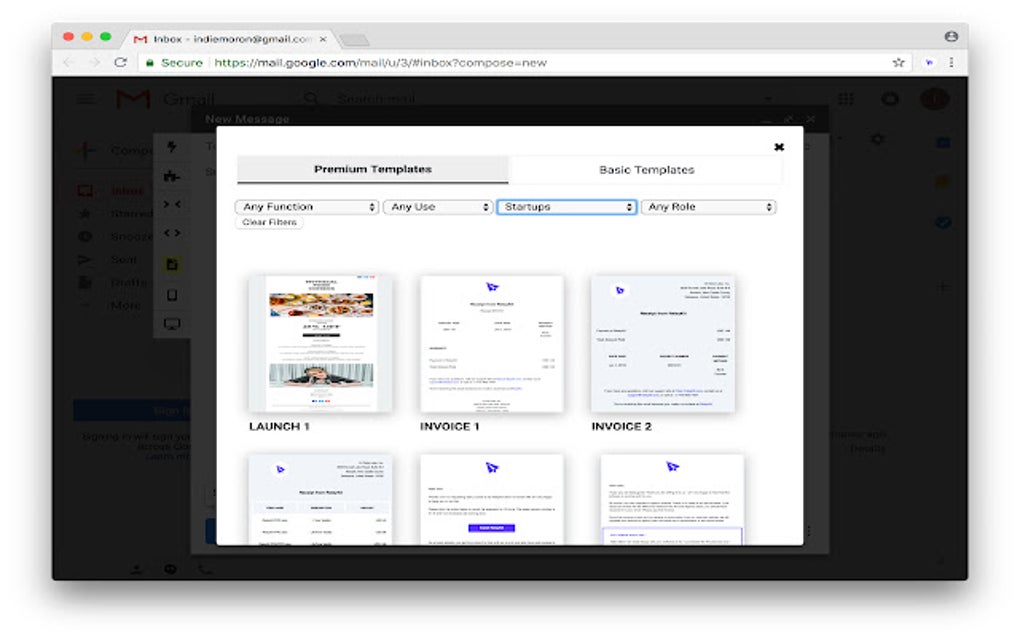Click the highlighted yellow templates sidebar icon
Viewport: 1020px width, 638px height.
tap(172, 264)
